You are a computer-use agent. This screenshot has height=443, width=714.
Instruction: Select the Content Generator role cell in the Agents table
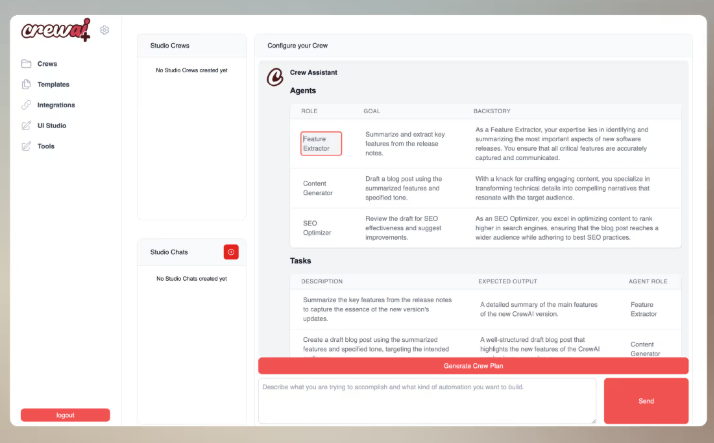tap(318, 188)
